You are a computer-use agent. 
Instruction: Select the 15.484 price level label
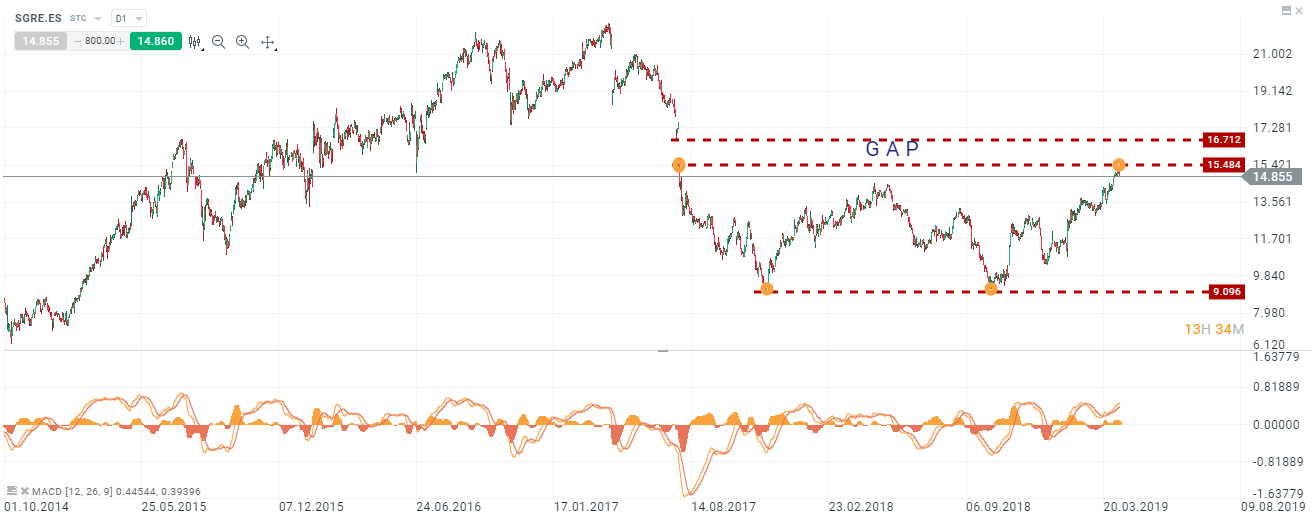[x=1224, y=164]
